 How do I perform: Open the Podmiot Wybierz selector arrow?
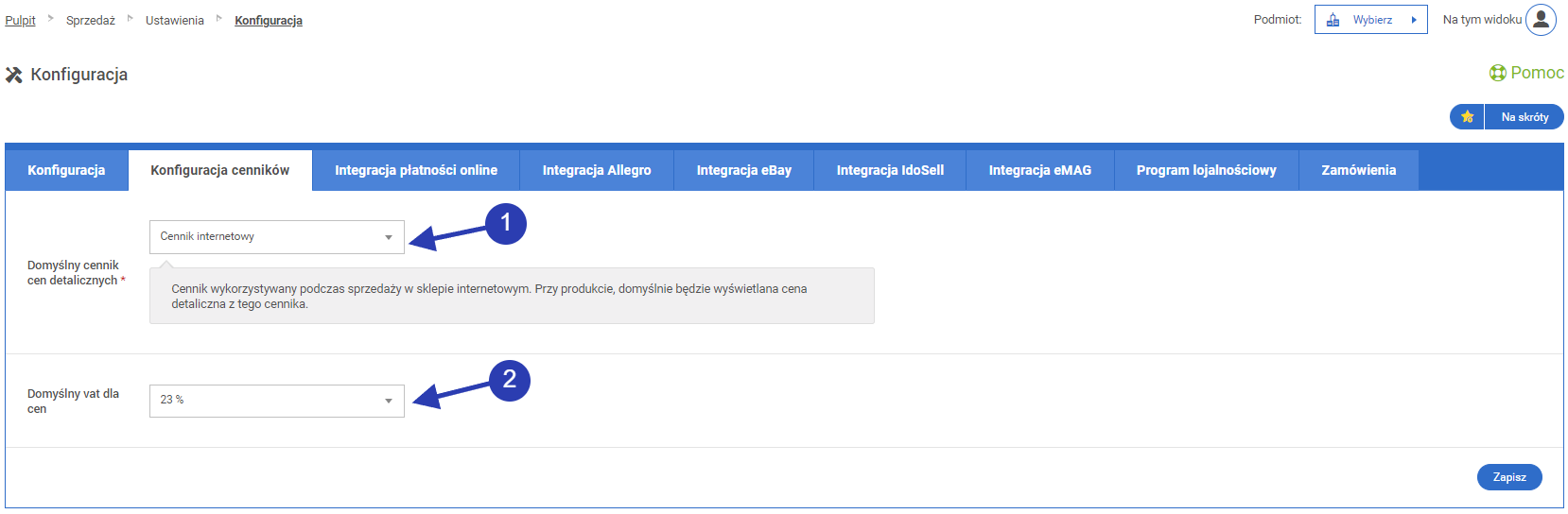coord(1413,20)
